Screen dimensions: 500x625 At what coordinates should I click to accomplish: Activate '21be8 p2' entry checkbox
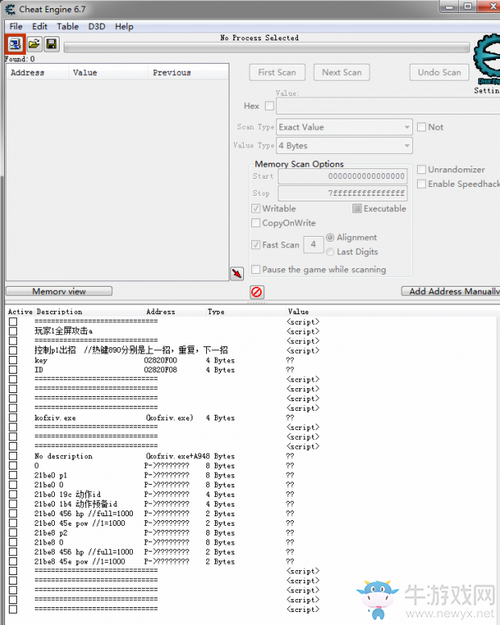pyautogui.click(x=13, y=533)
